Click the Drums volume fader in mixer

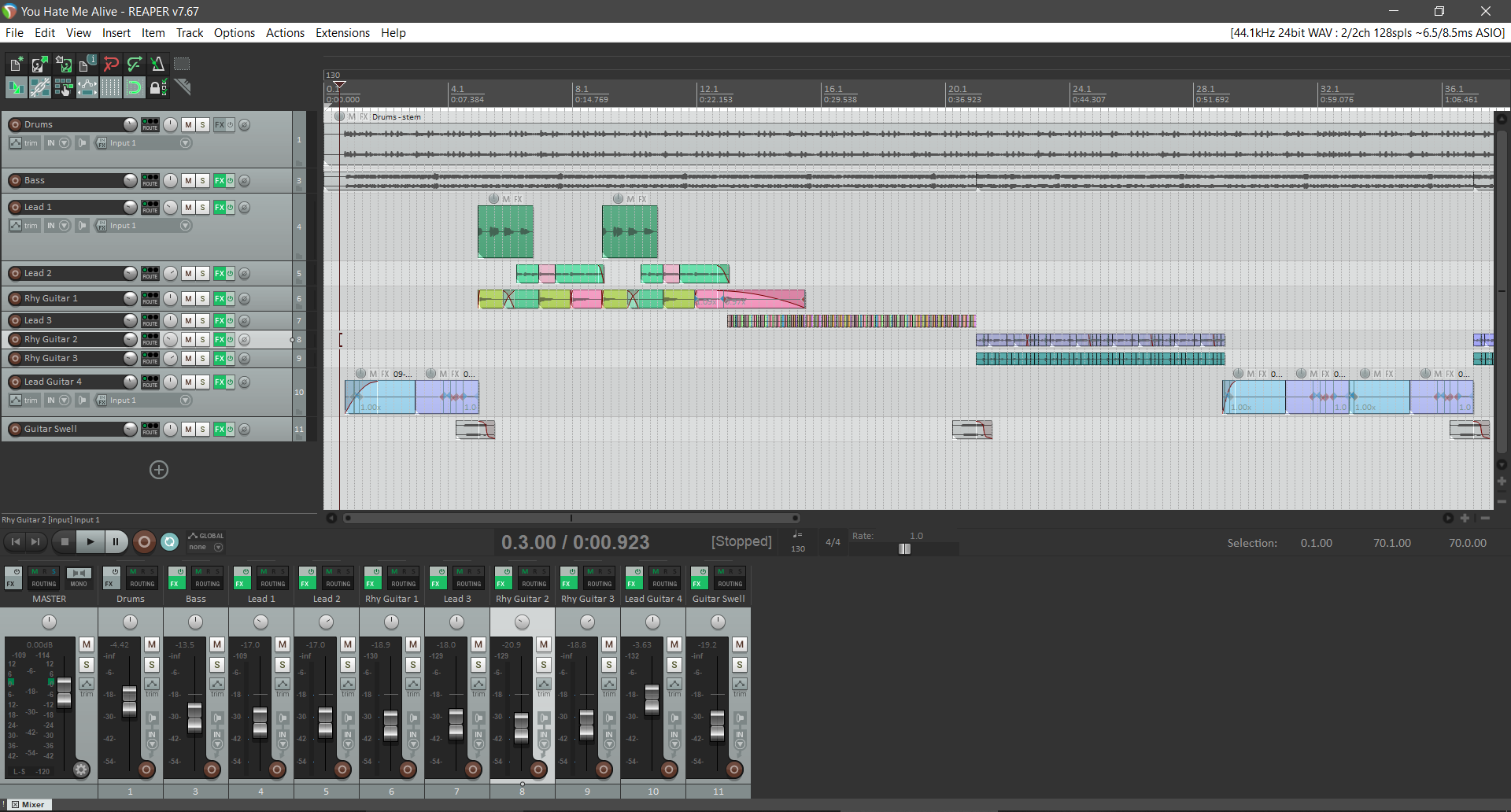130,700
